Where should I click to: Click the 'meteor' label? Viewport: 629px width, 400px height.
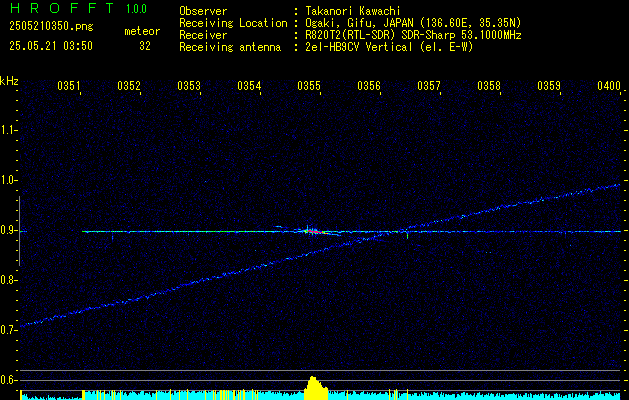(142, 31)
